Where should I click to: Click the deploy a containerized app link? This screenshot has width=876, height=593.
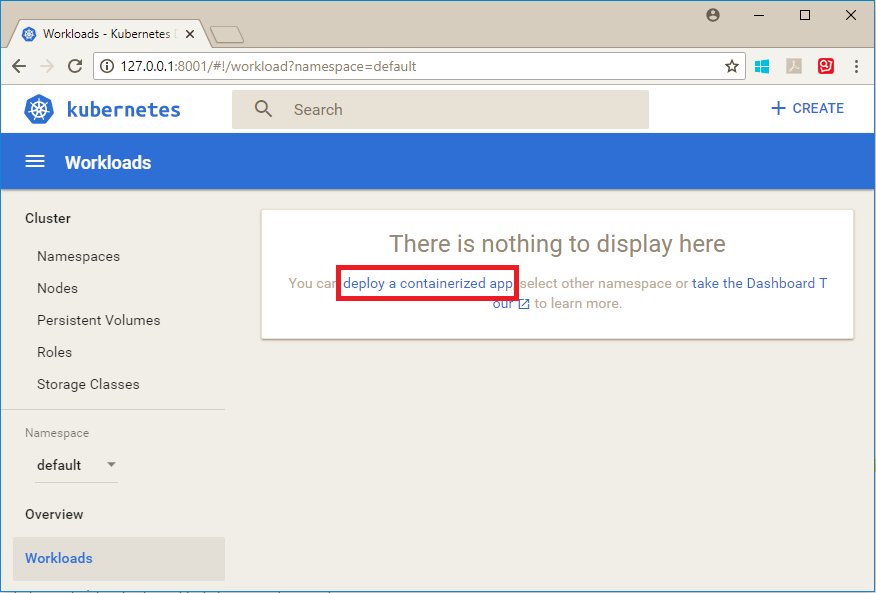tap(428, 283)
